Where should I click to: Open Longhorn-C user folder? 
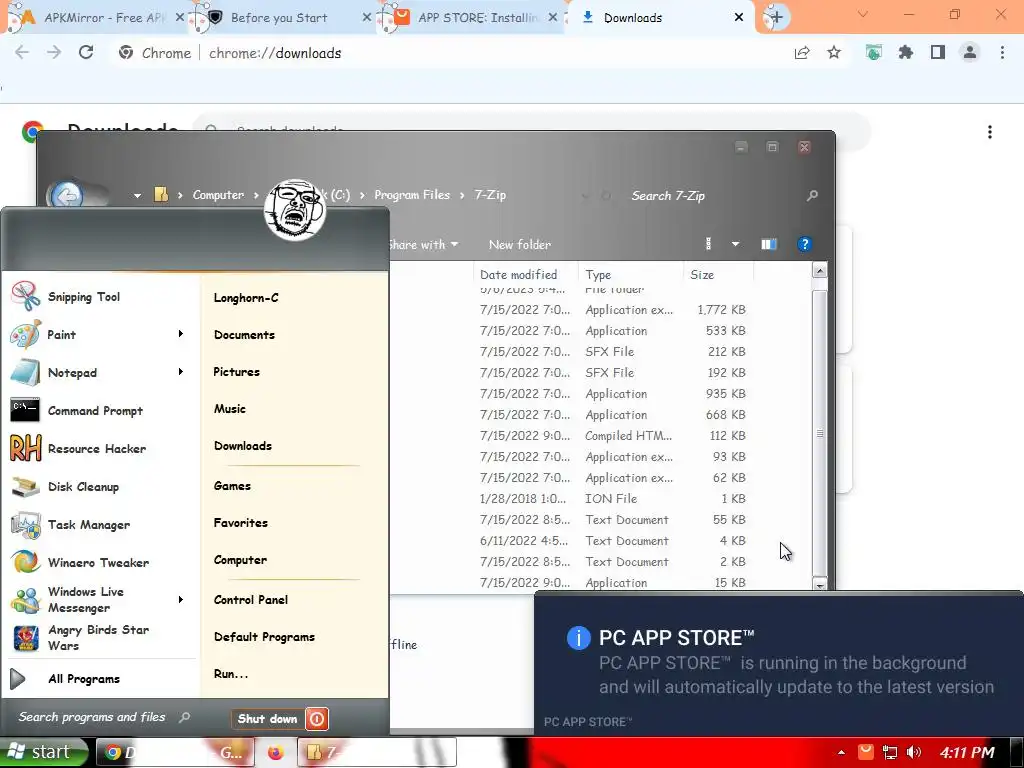coord(246,298)
